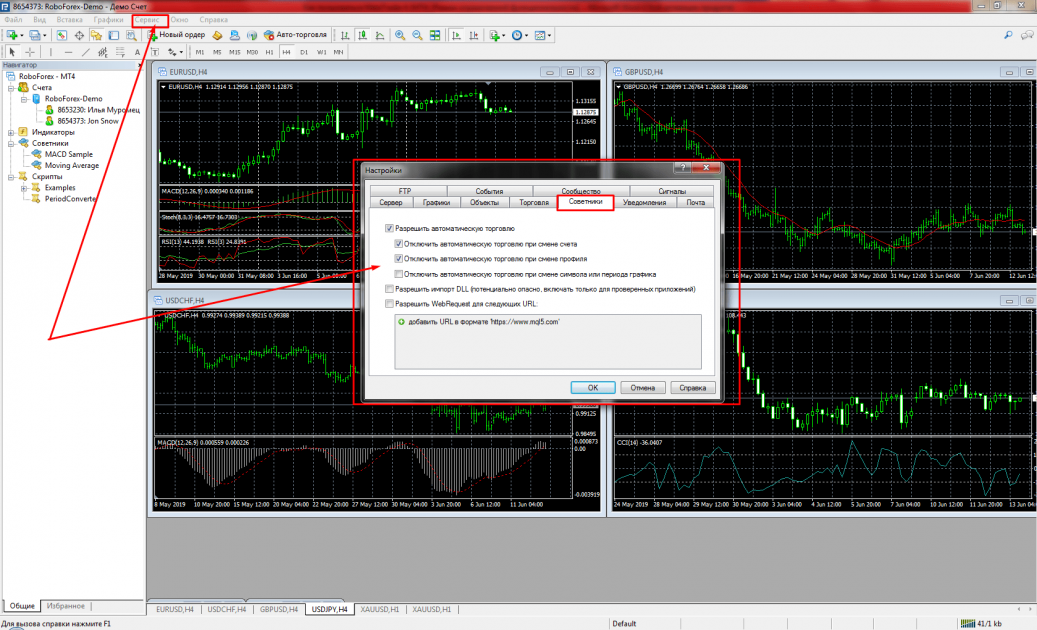This screenshot has height=630, width=1037.
Task: Select the H1 timeframe button
Action: point(268,51)
